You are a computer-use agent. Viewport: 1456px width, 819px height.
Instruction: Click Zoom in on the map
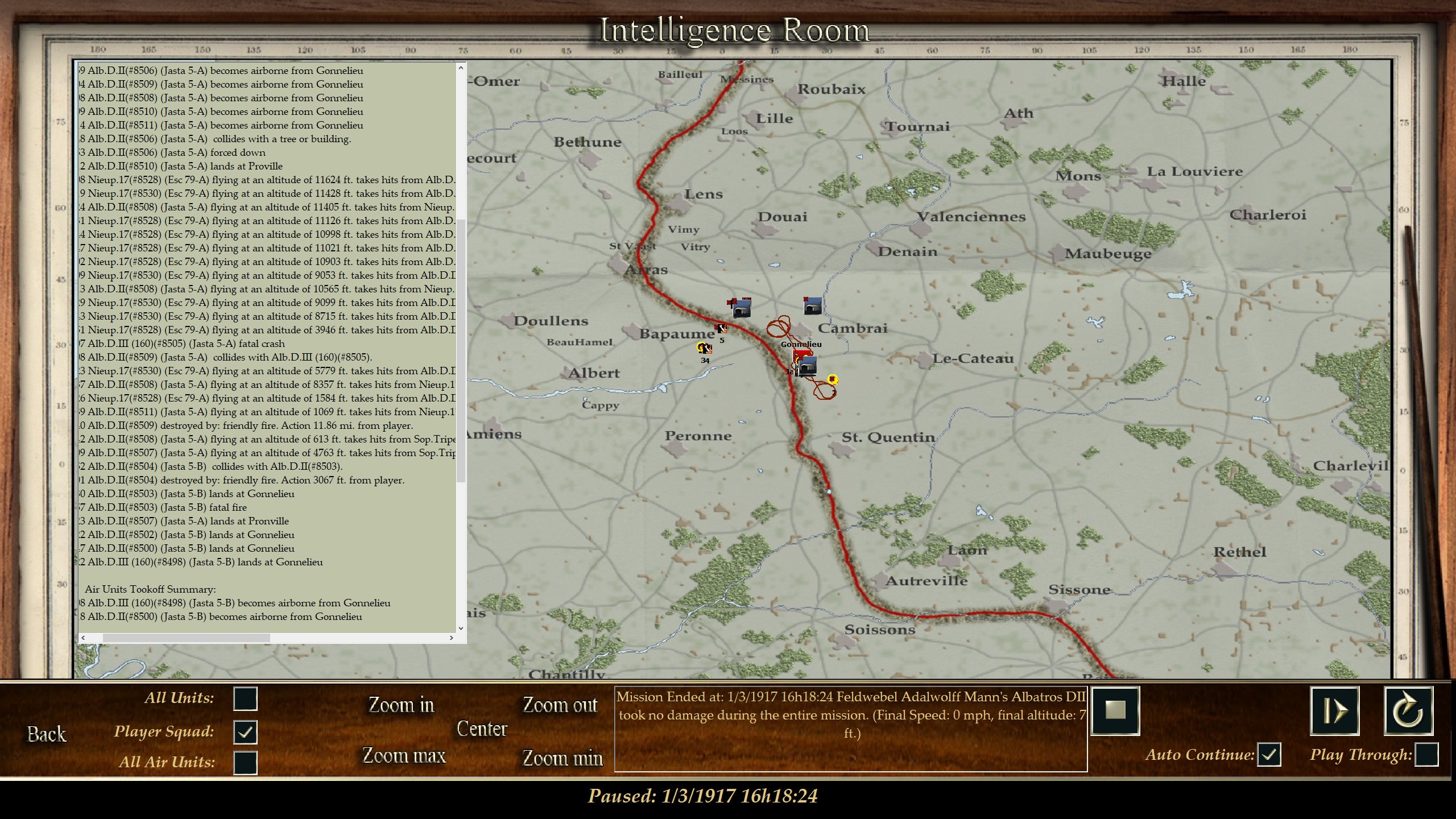(x=401, y=705)
